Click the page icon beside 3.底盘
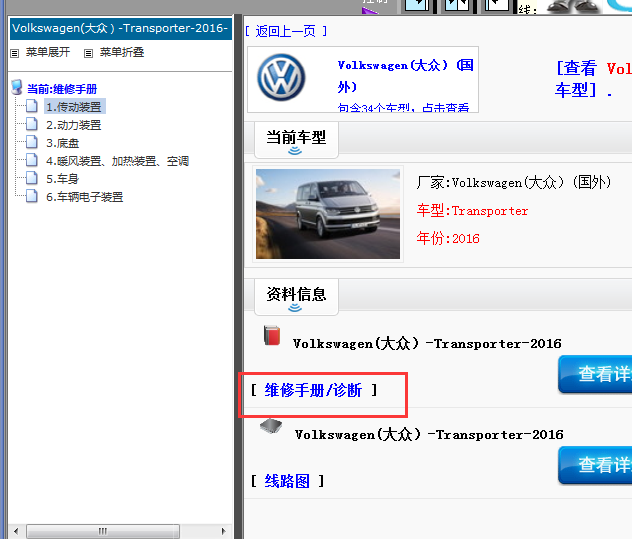Screen dimensions: 632x539 32,142
